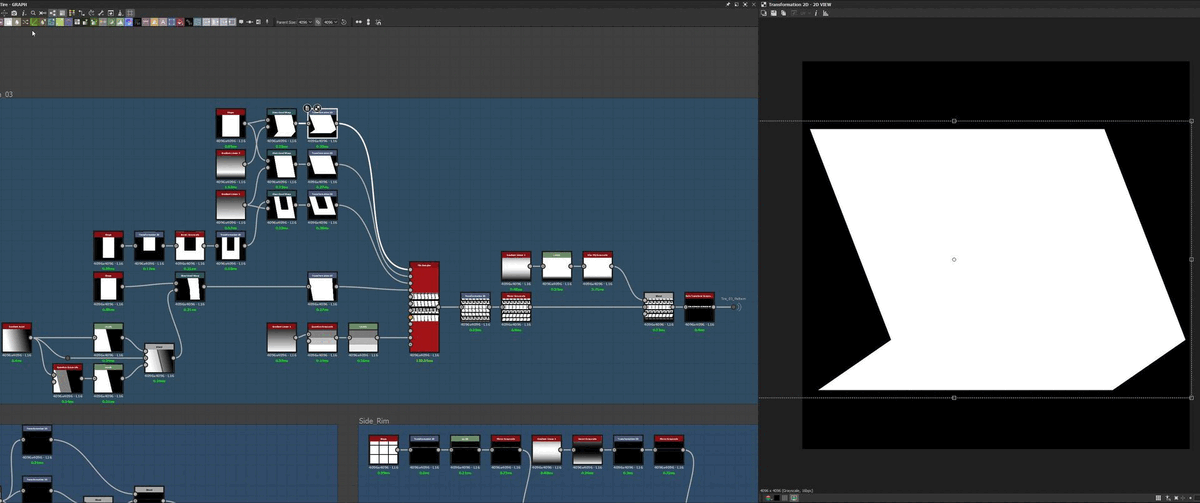The image size is (1200, 503).
Task: Toggle the link between the Parent Size fields
Action: pos(317,21)
